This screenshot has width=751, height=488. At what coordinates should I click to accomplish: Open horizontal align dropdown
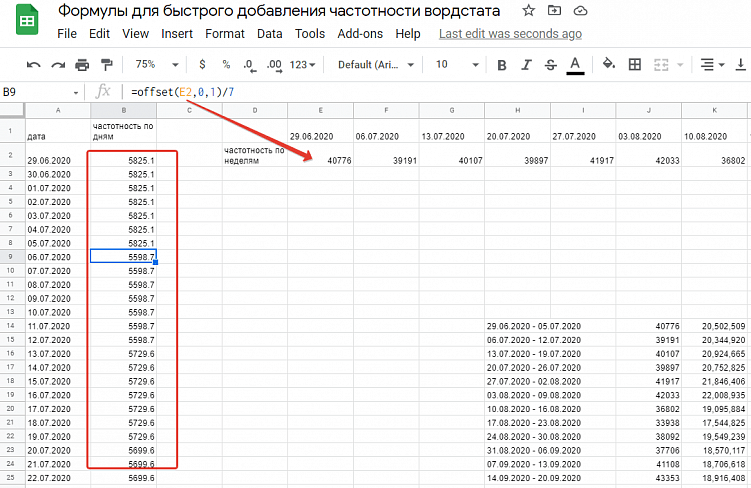tap(712, 65)
